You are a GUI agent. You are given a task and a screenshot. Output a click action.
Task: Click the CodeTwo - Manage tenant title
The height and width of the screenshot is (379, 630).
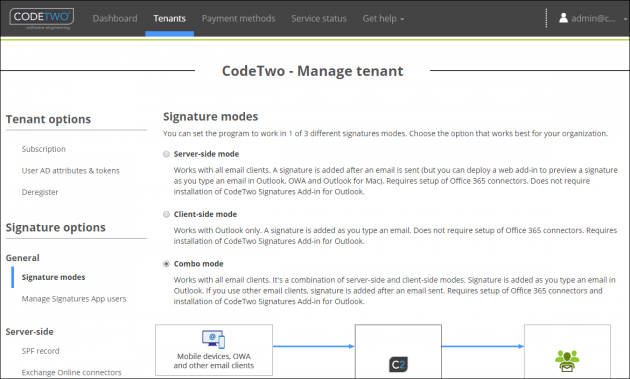(312, 71)
